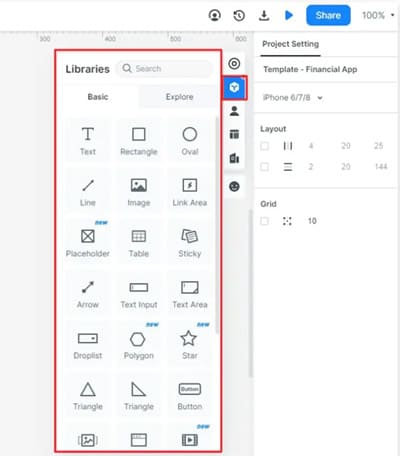The image size is (400, 456).
Task: Select the Link Area component
Action: pyautogui.click(x=190, y=192)
